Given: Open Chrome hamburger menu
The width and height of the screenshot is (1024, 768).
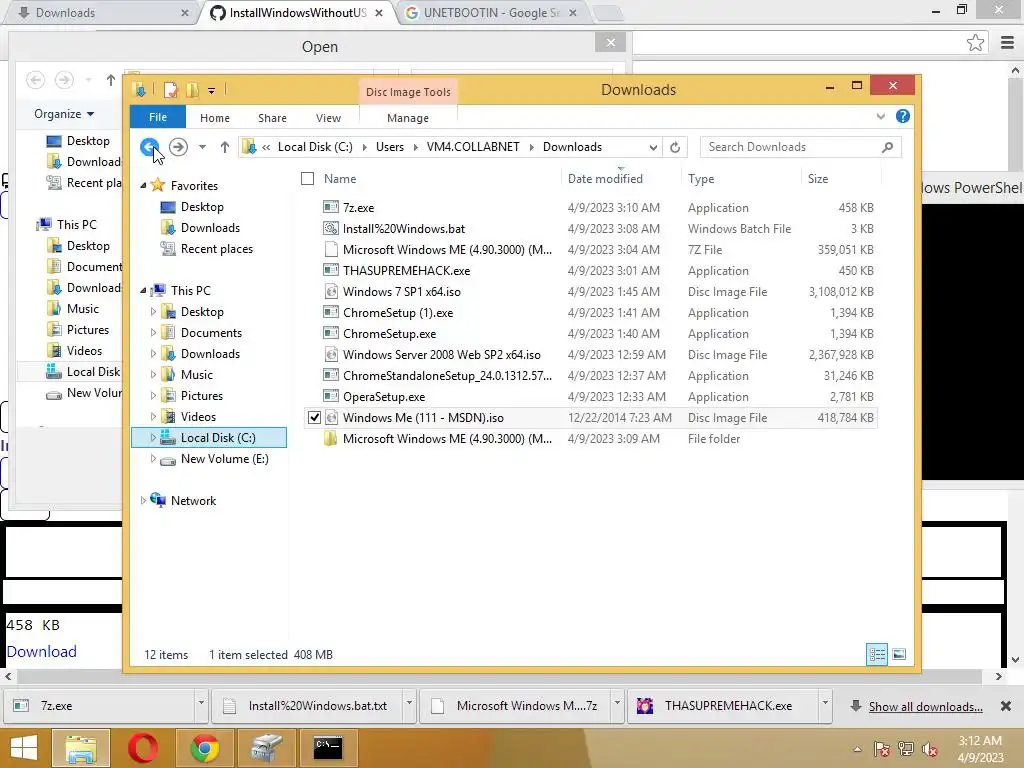Looking at the screenshot, I should coord(1007,43).
